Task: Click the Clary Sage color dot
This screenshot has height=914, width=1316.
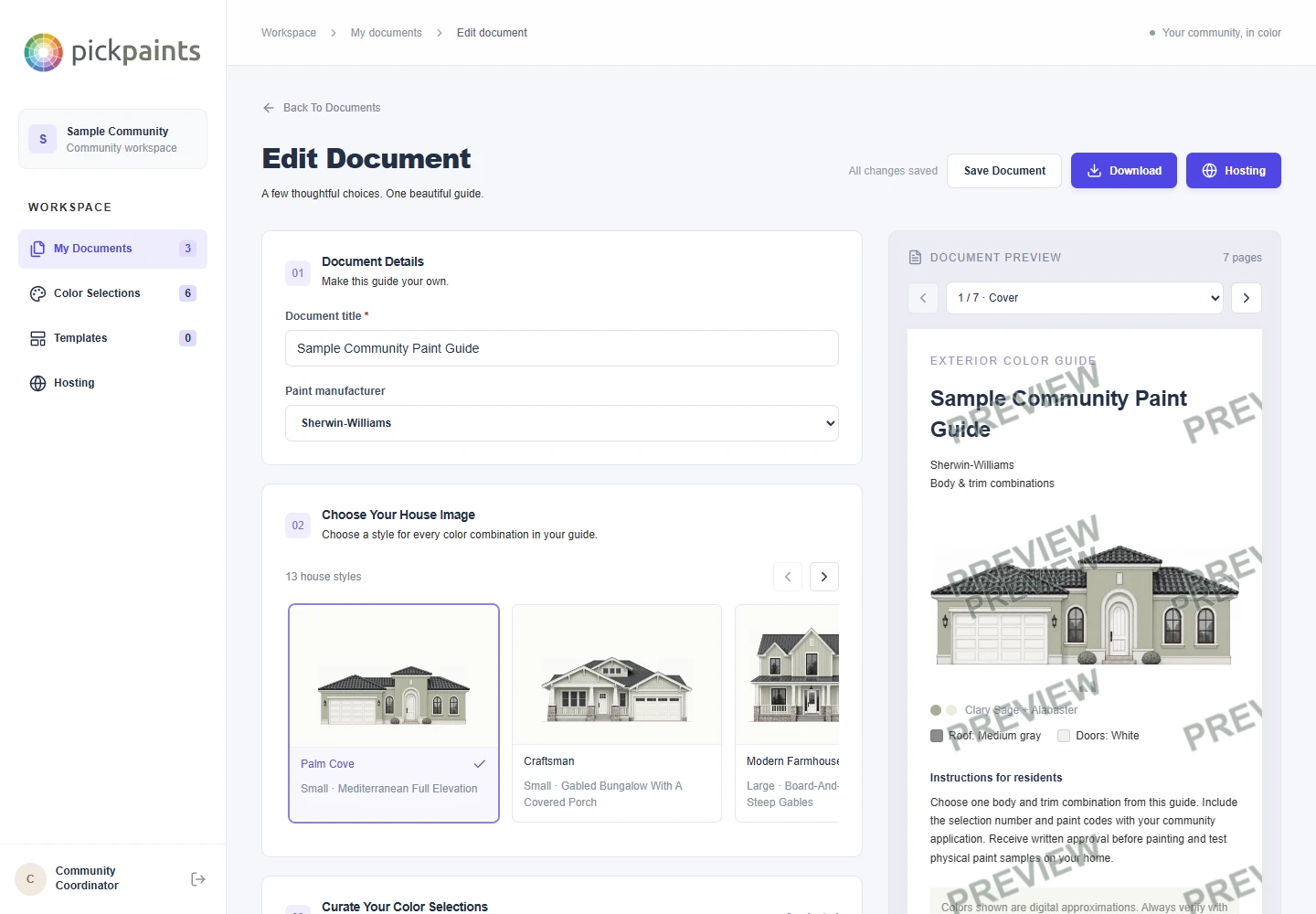Action: click(936, 710)
